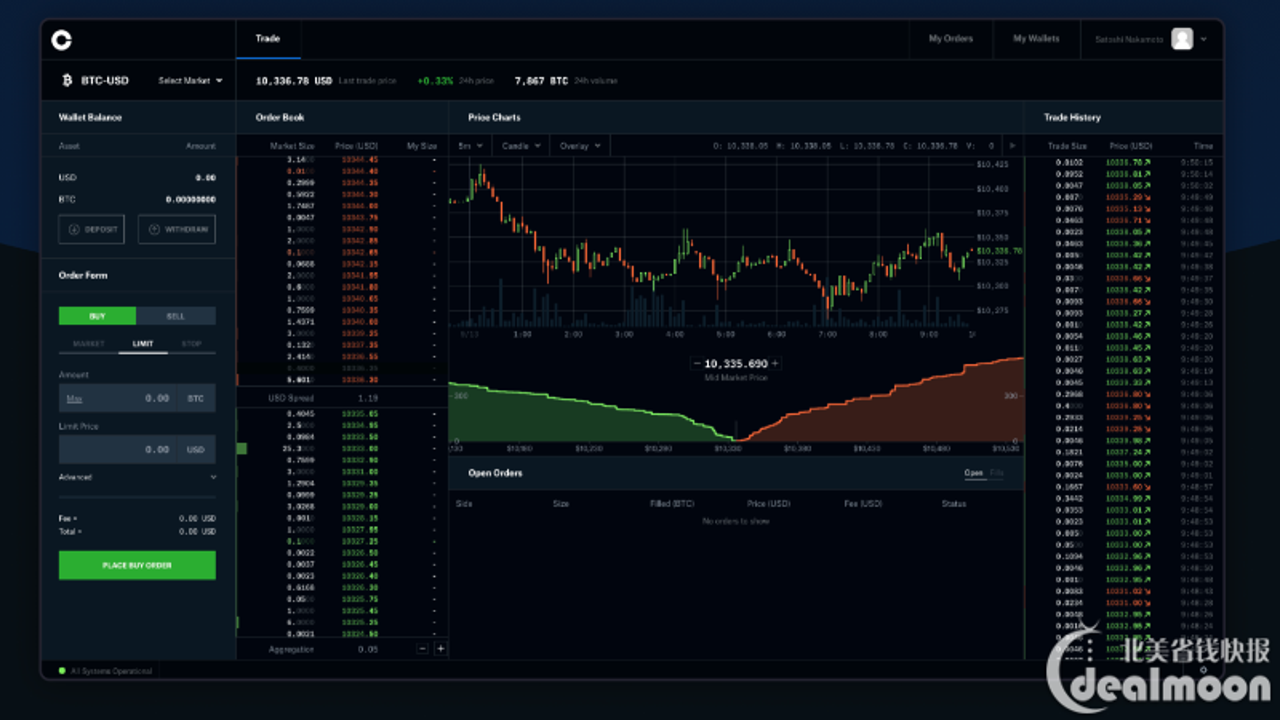Click the Status column header in Open Orders

(x=954, y=503)
